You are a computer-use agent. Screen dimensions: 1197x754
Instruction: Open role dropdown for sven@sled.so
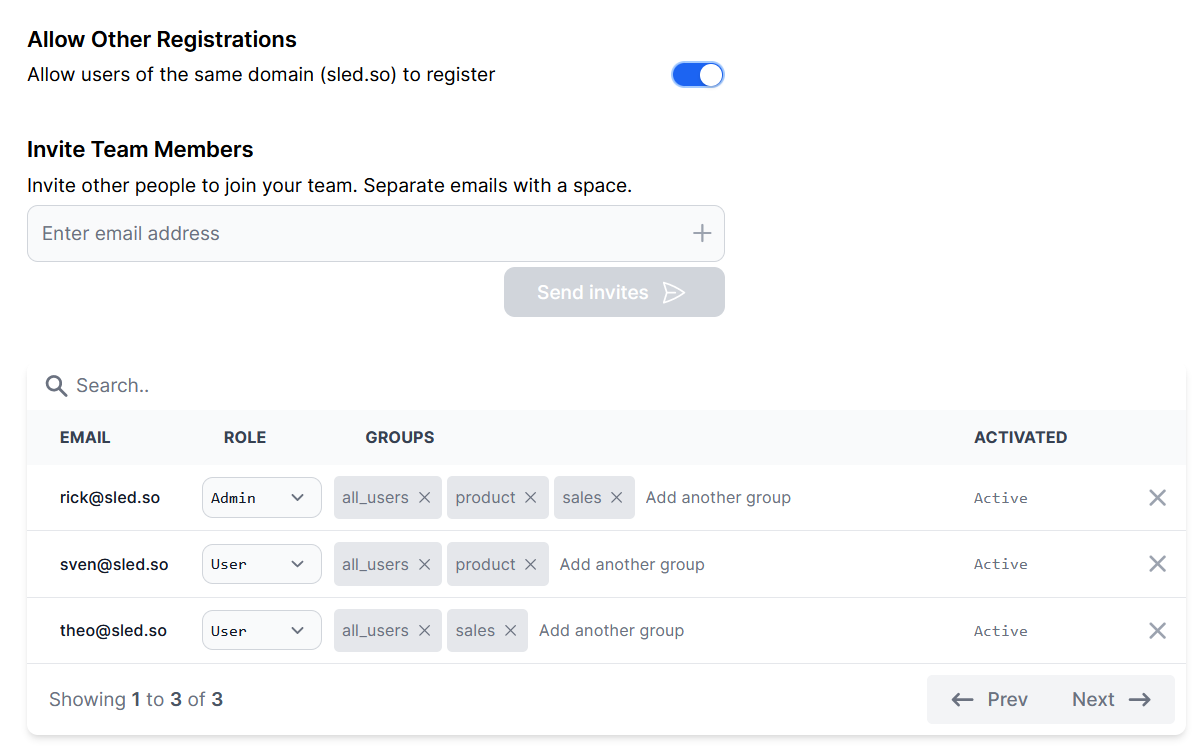(x=261, y=564)
